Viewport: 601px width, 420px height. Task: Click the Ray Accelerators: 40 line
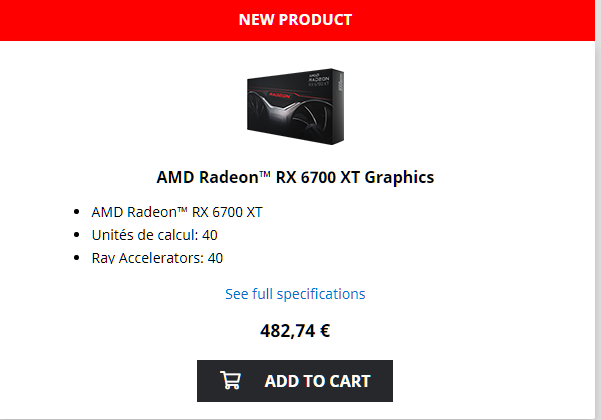[157, 258]
